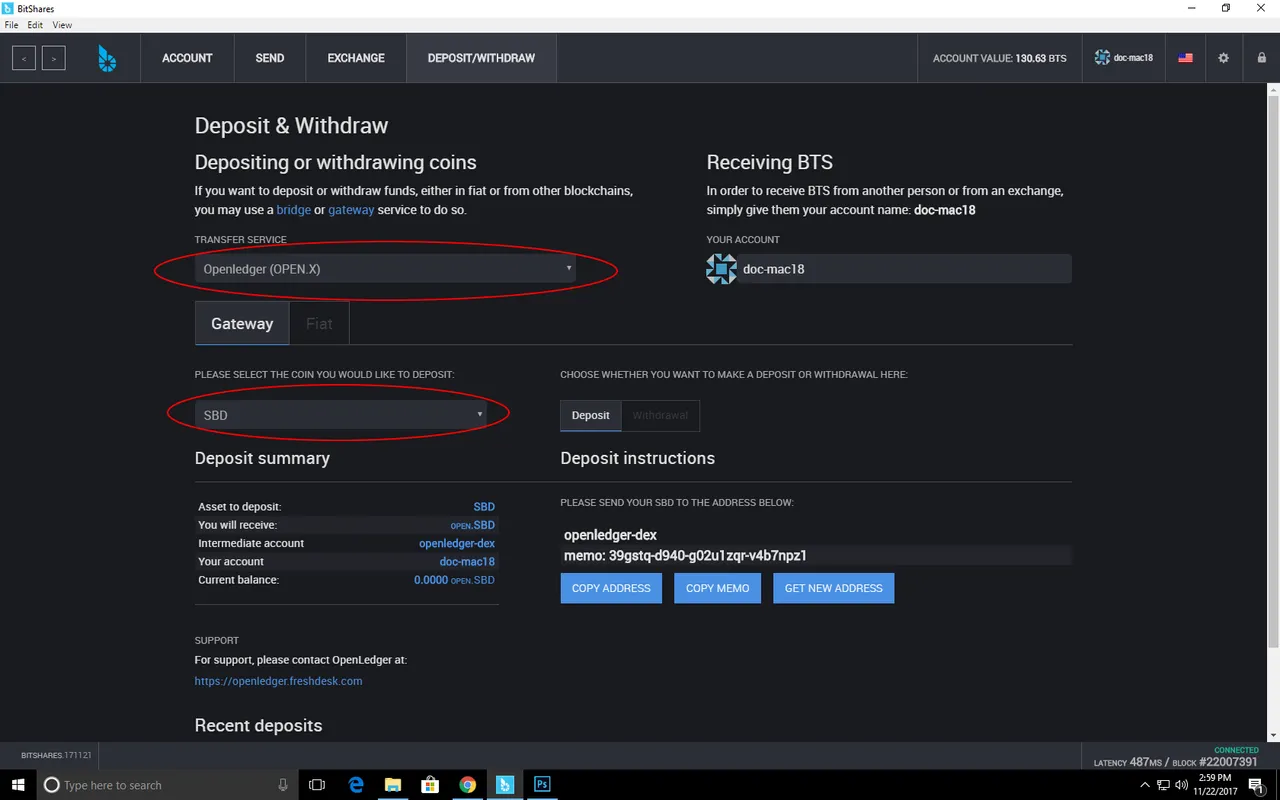
Task: Click the 0.0000 OPEN.SBD current balance
Action: (454, 580)
